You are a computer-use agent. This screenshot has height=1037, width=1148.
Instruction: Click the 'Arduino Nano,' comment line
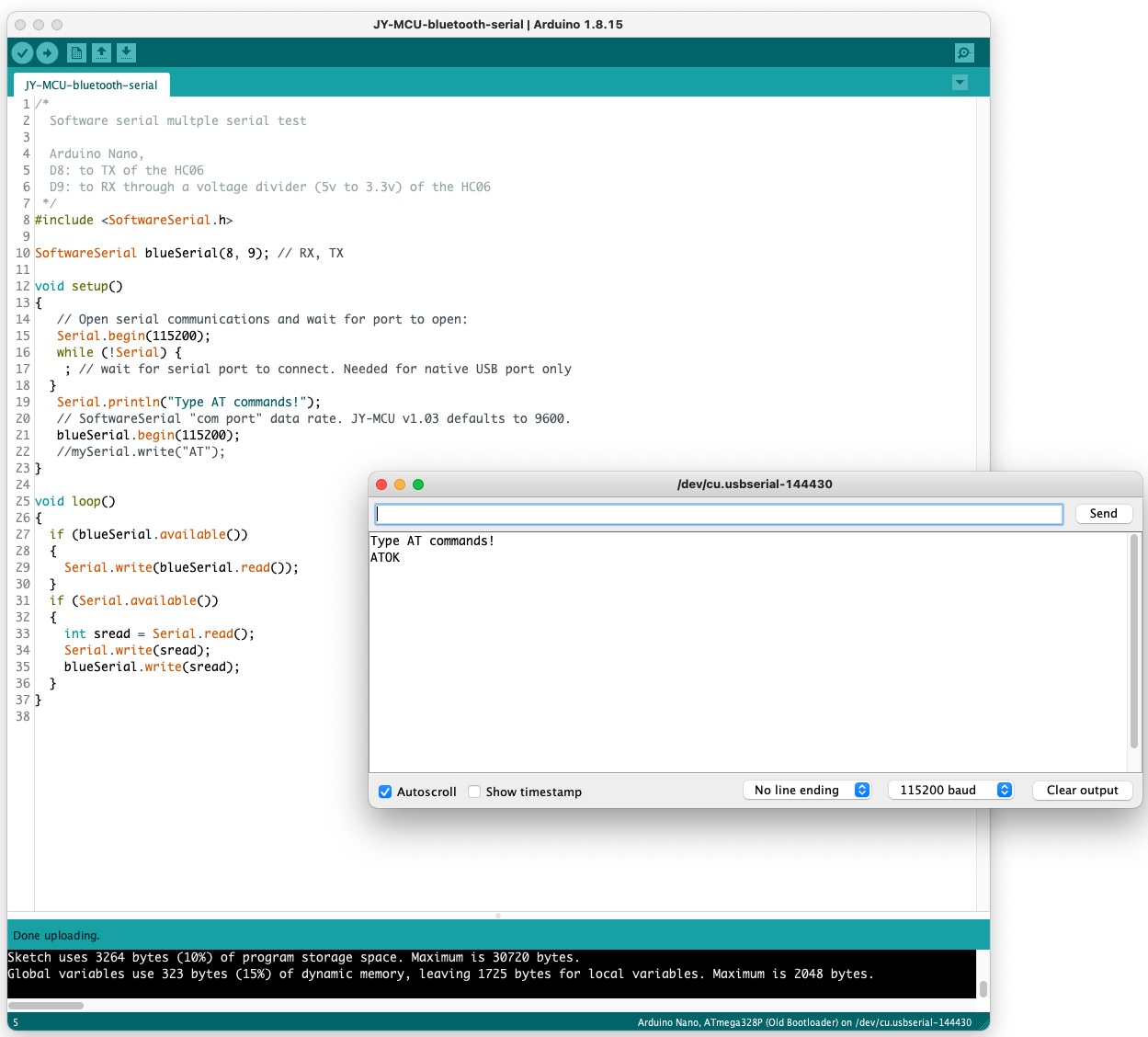point(97,154)
